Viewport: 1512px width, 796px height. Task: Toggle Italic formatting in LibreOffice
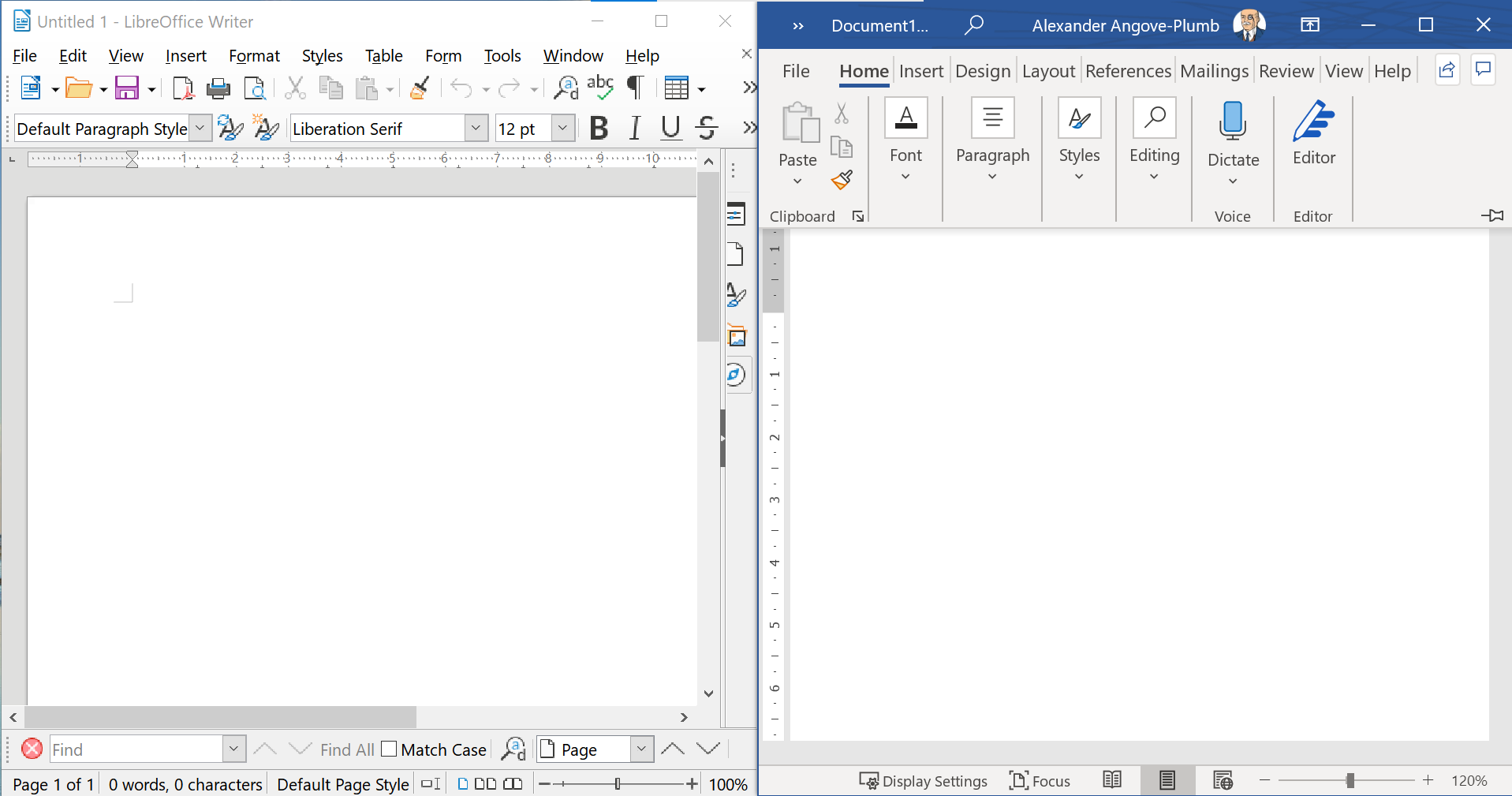pos(635,128)
